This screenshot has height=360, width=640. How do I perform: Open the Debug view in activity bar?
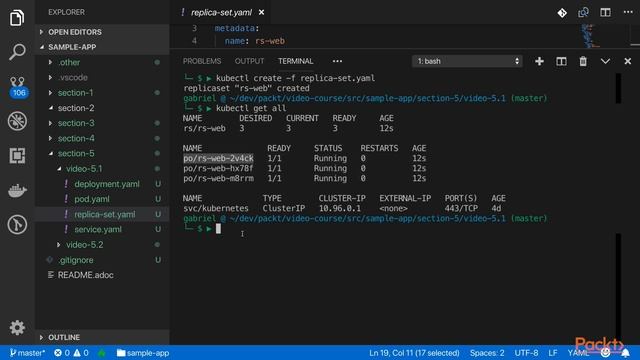[17, 121]
